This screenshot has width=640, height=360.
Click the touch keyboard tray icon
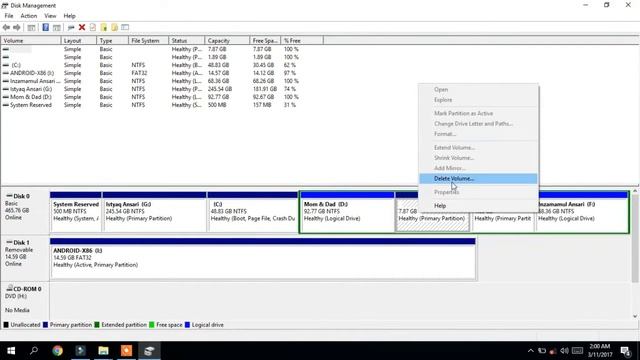click(577, 351)
